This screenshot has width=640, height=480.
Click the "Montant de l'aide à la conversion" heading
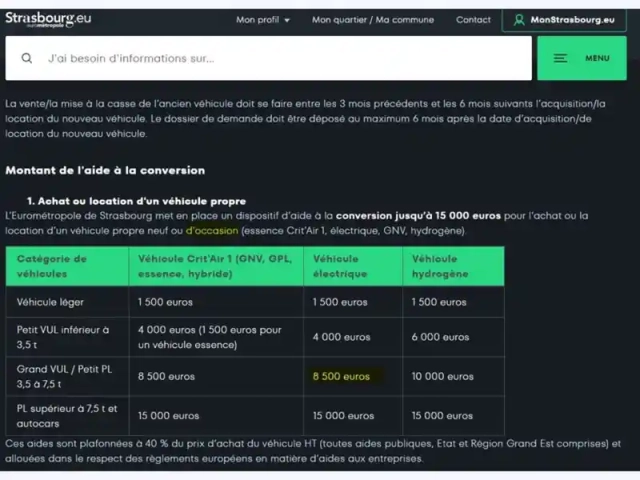tap(105, 171)
